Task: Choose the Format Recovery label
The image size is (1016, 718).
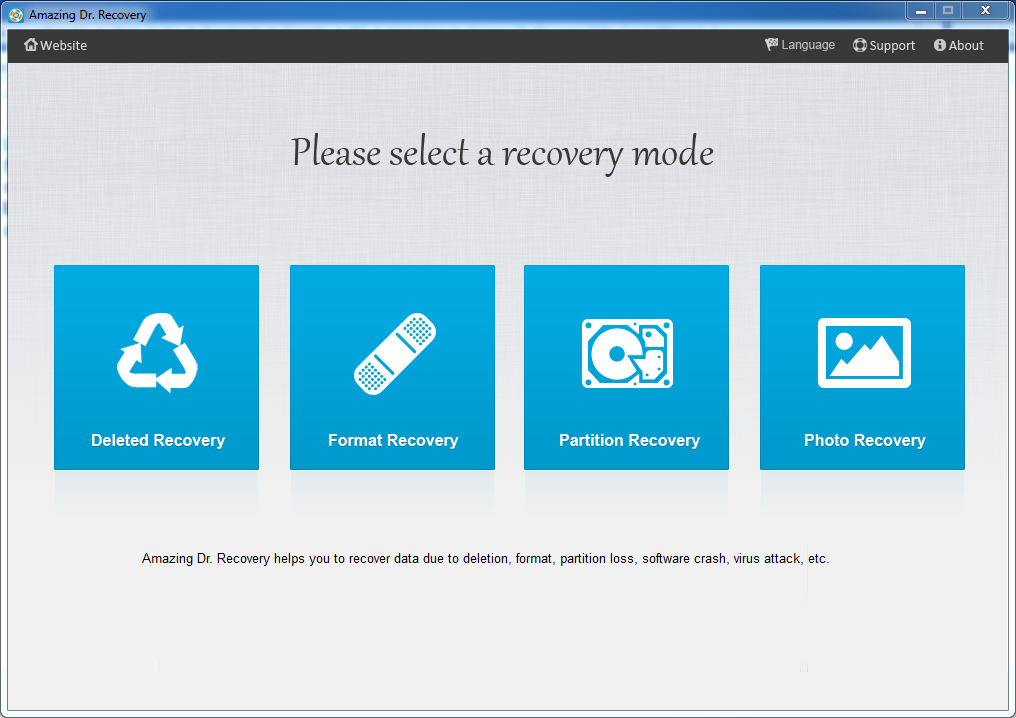Action: coord(393,441)
